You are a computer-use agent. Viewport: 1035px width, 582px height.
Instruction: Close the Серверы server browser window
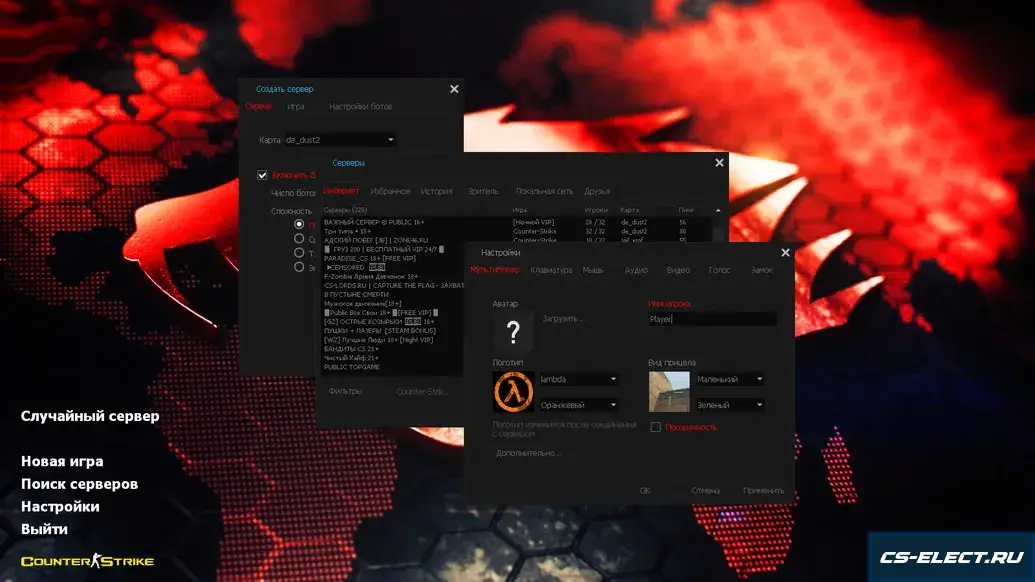click(x=719, y=162)
